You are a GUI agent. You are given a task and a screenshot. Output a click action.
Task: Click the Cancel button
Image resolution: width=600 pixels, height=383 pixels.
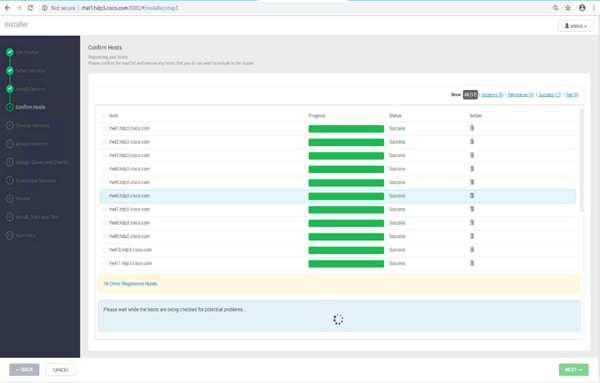click(x=61, y=370)
